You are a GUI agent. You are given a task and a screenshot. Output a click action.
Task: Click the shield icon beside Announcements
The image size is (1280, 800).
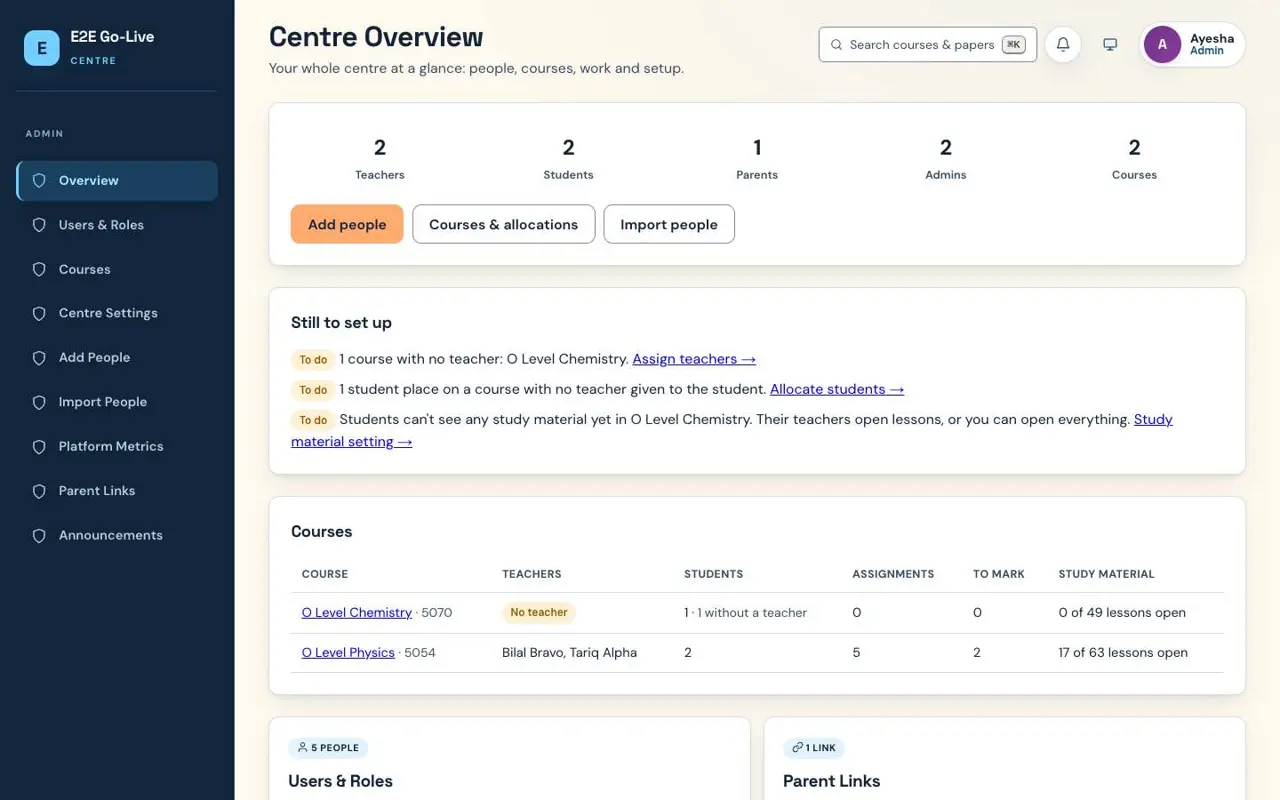point(39,536)
